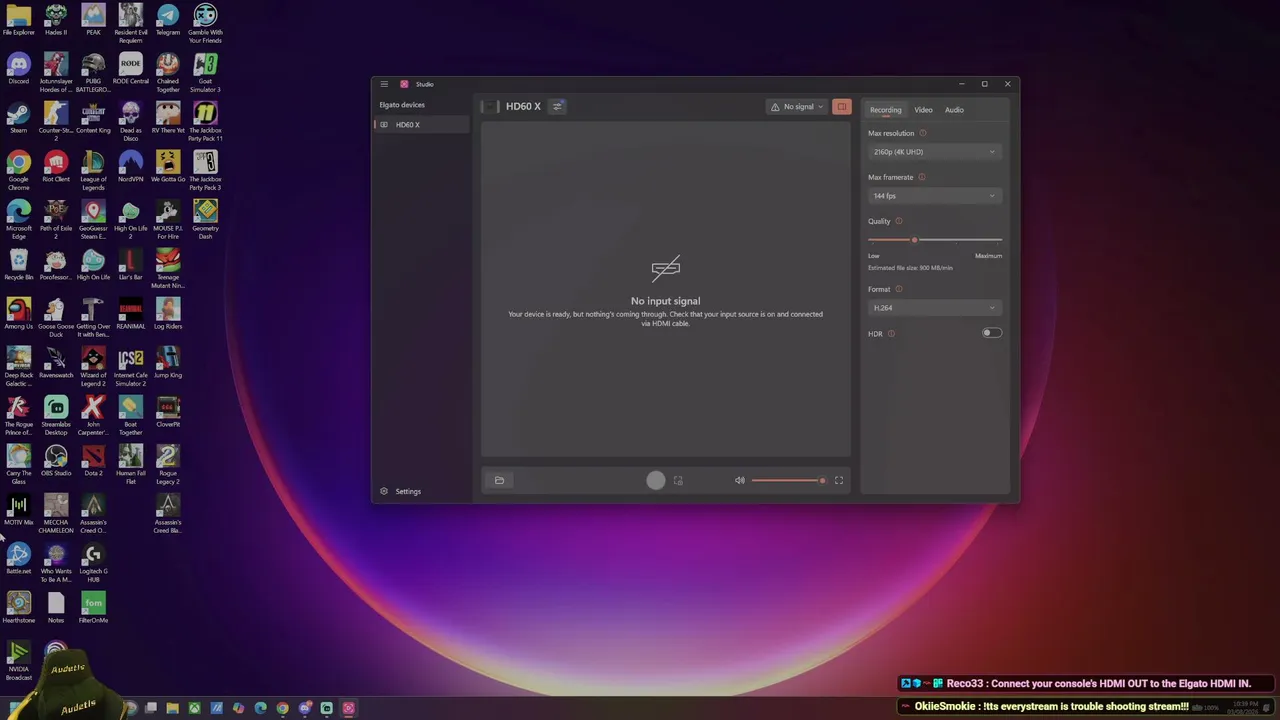This screenshot has width=1280, height=720.
Task: Select the Dota 2 desktop icon
Action: (93, 461)
